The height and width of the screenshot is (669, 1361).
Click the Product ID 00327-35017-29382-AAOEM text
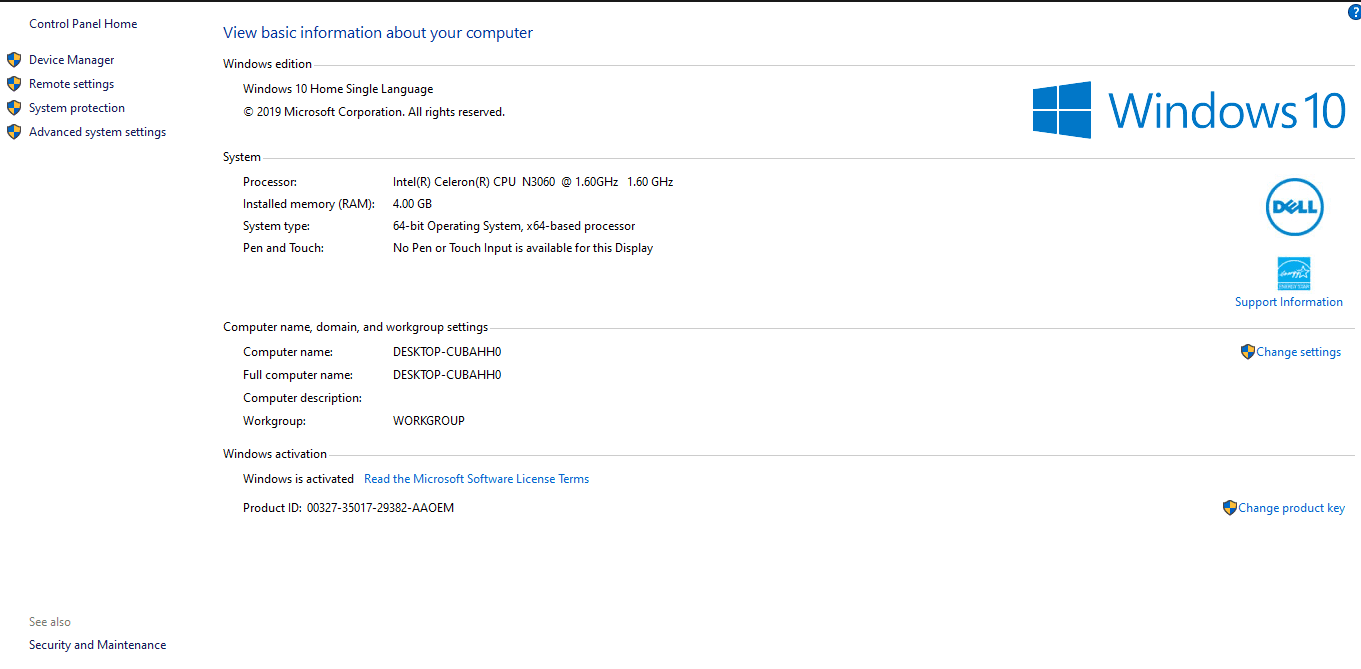[x=348, y=508]
